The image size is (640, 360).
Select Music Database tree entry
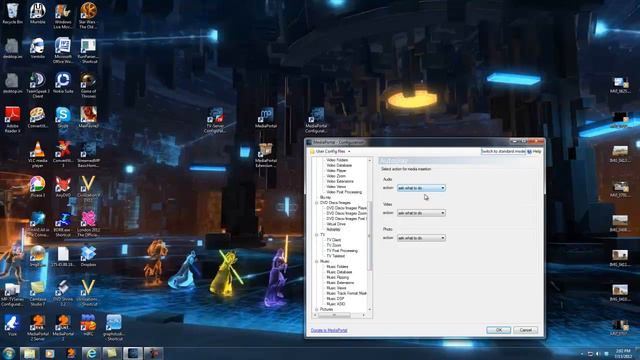[x=339, y=272]
